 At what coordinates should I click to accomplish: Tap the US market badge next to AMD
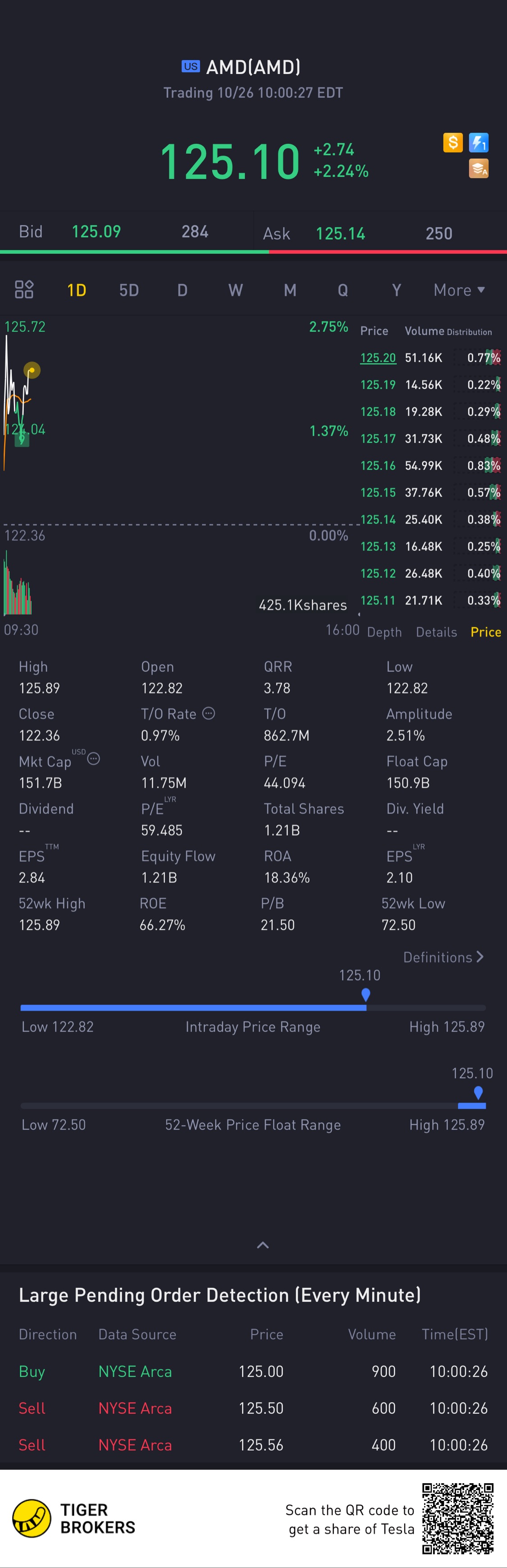pyautogui.click(x=191, y=66)
